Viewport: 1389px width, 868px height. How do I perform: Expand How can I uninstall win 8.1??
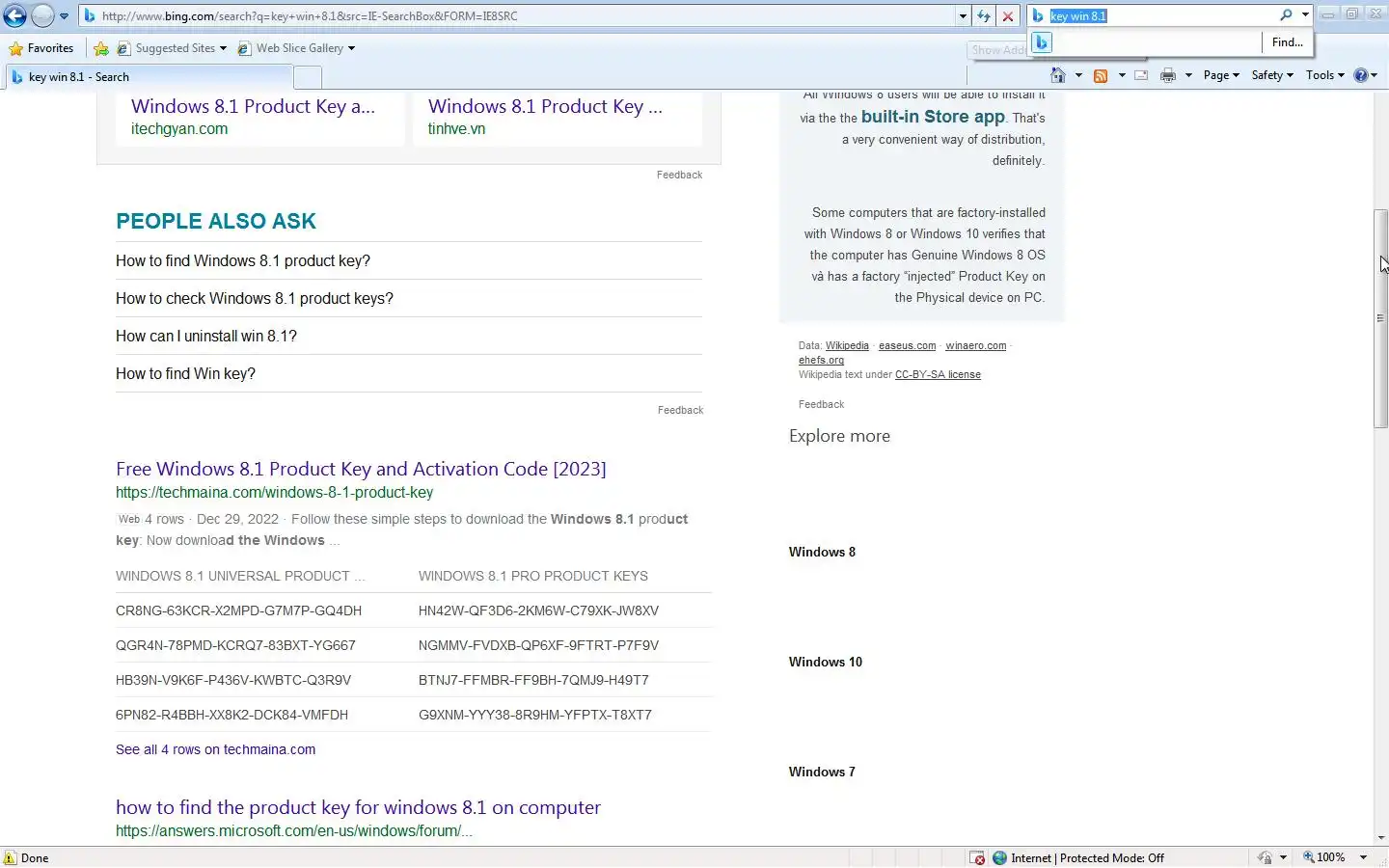click(x=408, y=337)
